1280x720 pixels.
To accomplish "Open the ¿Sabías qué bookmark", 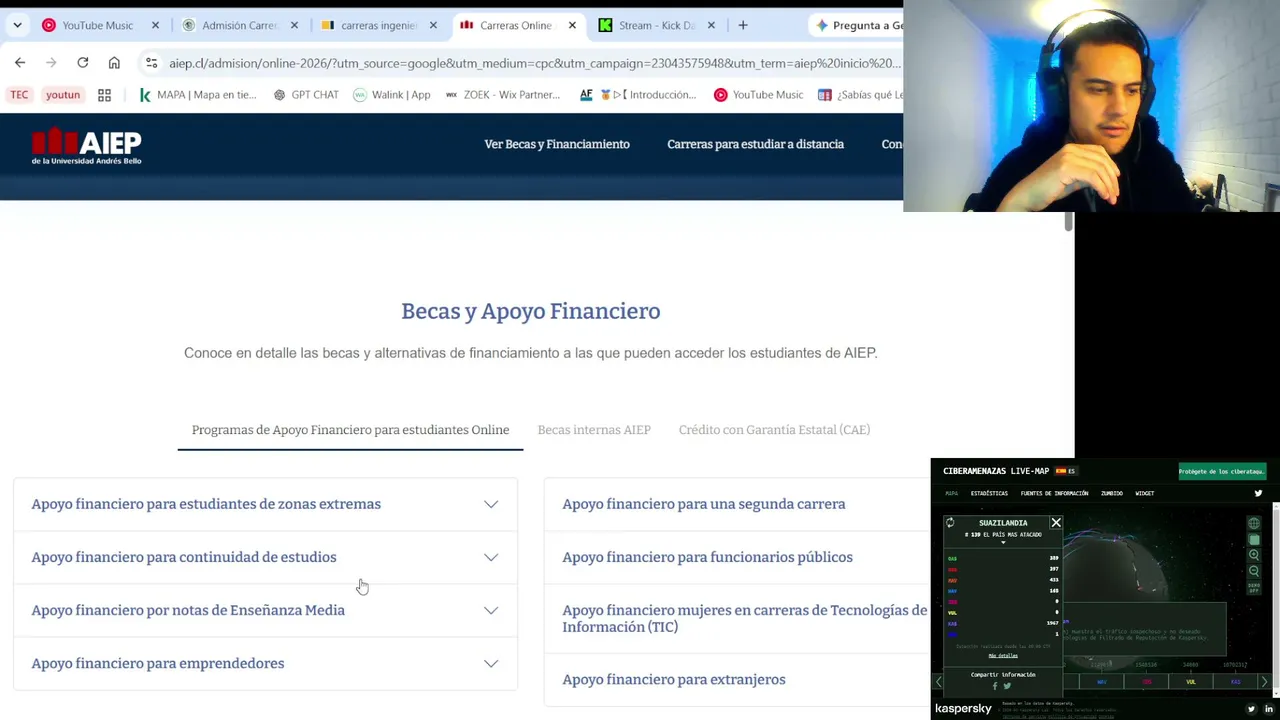I will (860, 95).
